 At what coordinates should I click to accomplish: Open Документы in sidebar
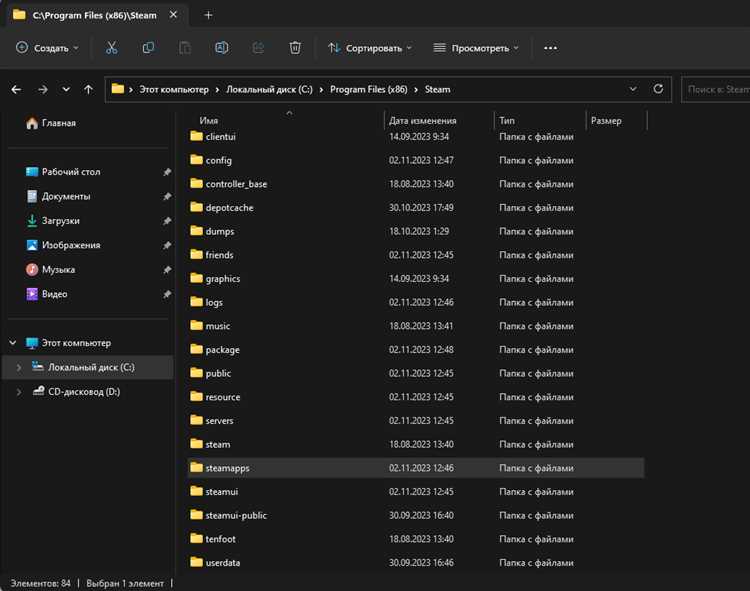click(58, 196)
